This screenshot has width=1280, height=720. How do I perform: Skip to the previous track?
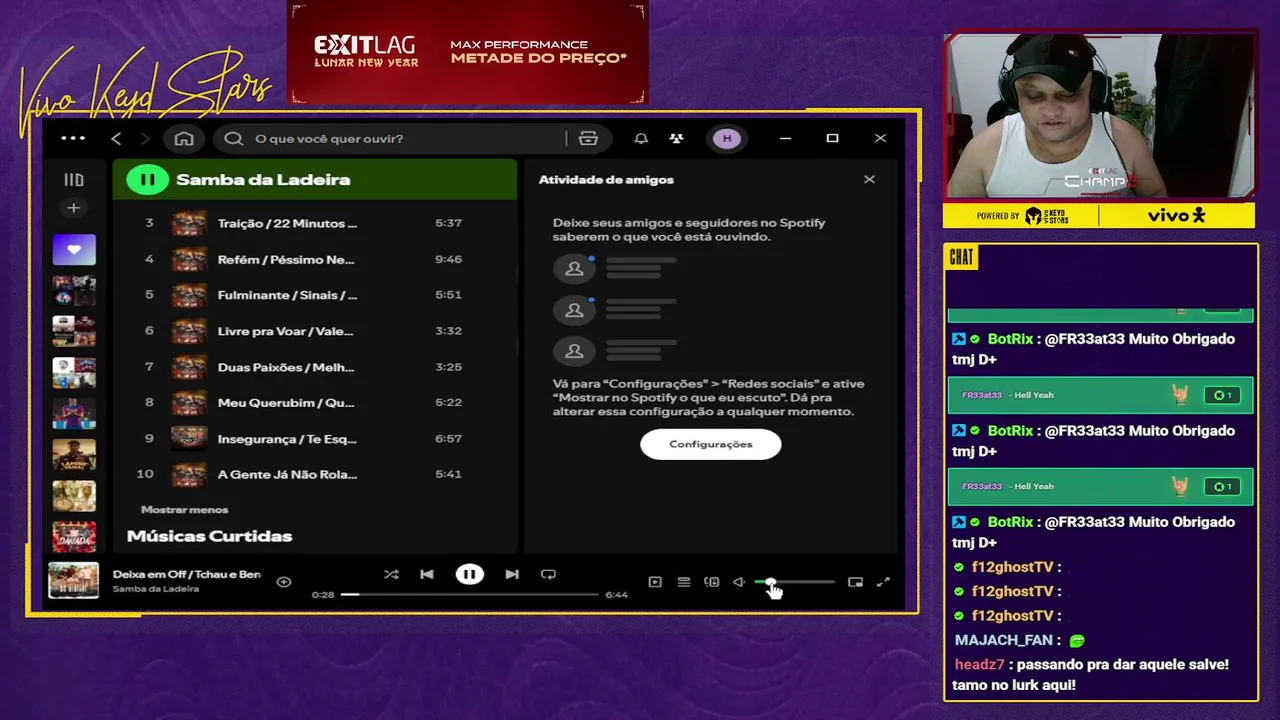point(427,574)
